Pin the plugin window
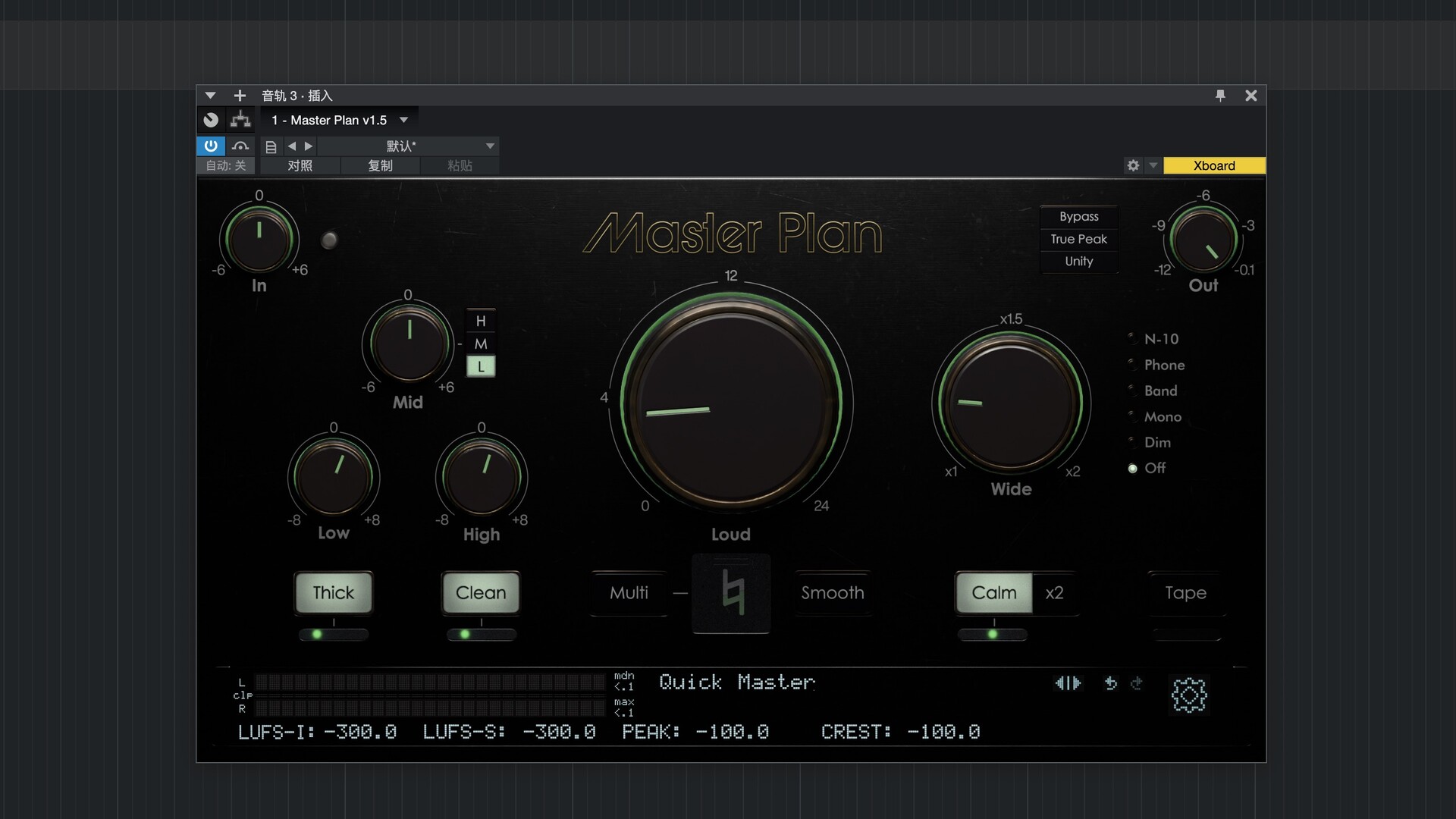This screenshot has height=819, width=1456. (x=1220, y=96)
